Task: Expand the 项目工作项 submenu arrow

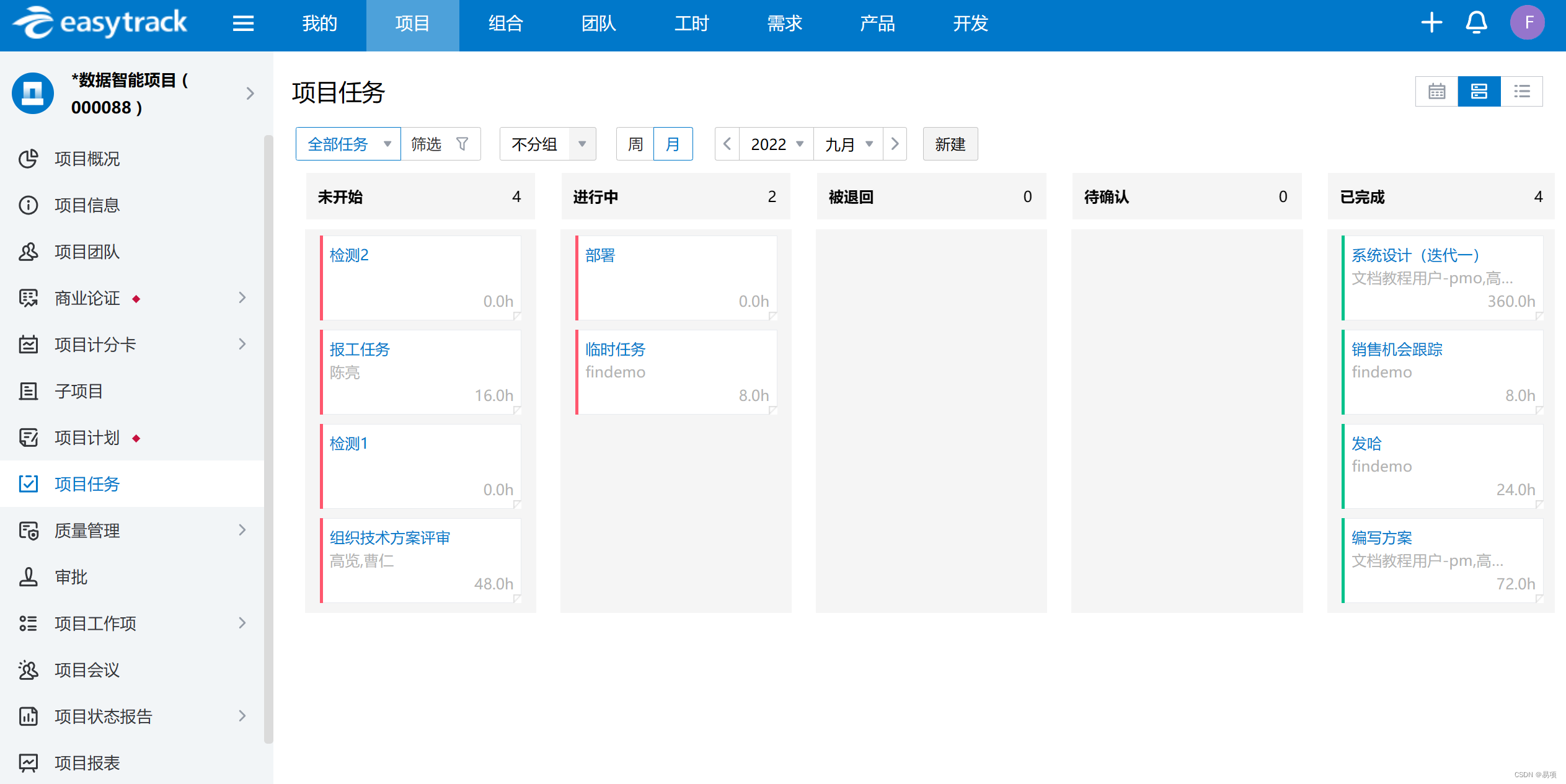Action: [x=242, y=623]
